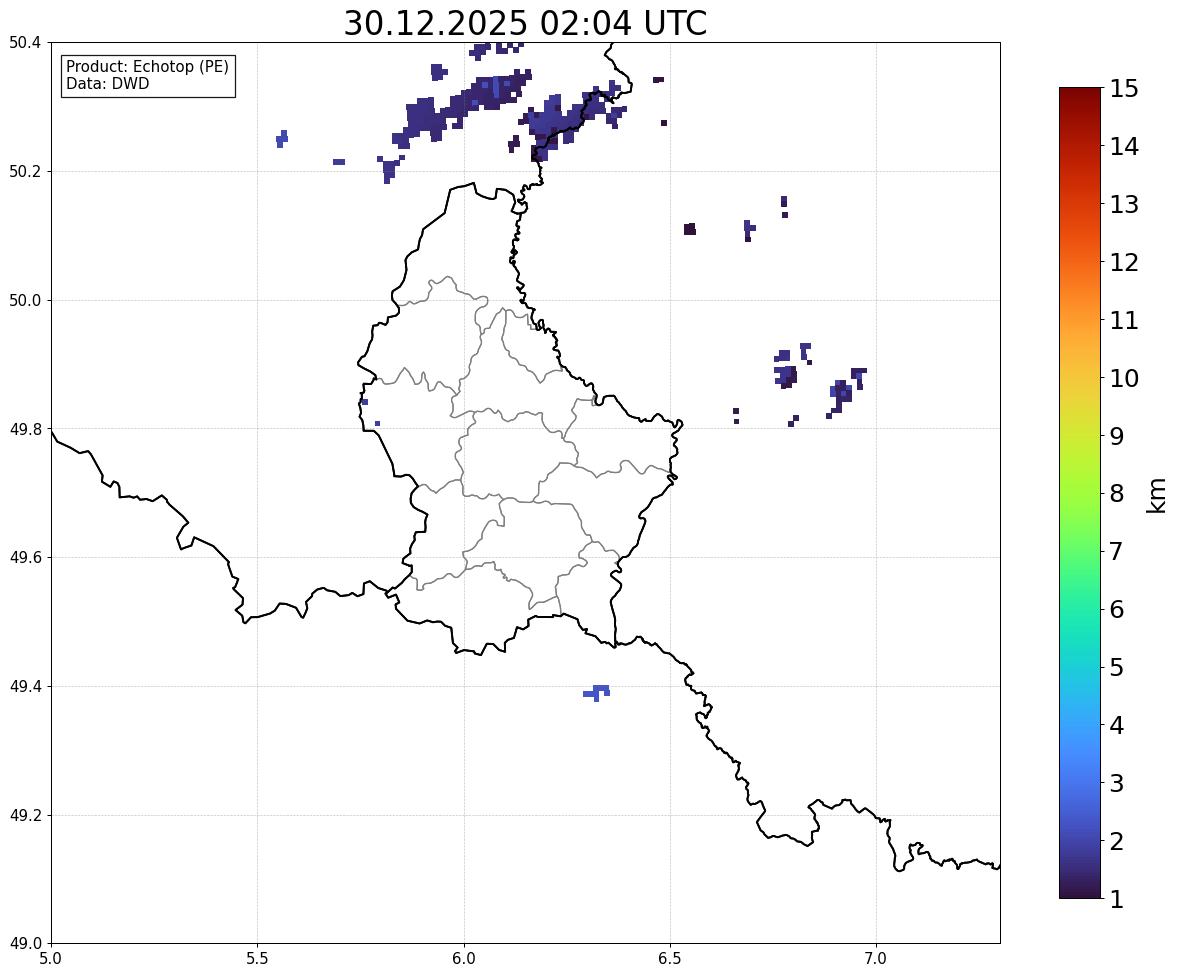Click the 'km' colorbar unit label
The width and height of the screenshot is (1178, 976).
[x=1156, y=495]
